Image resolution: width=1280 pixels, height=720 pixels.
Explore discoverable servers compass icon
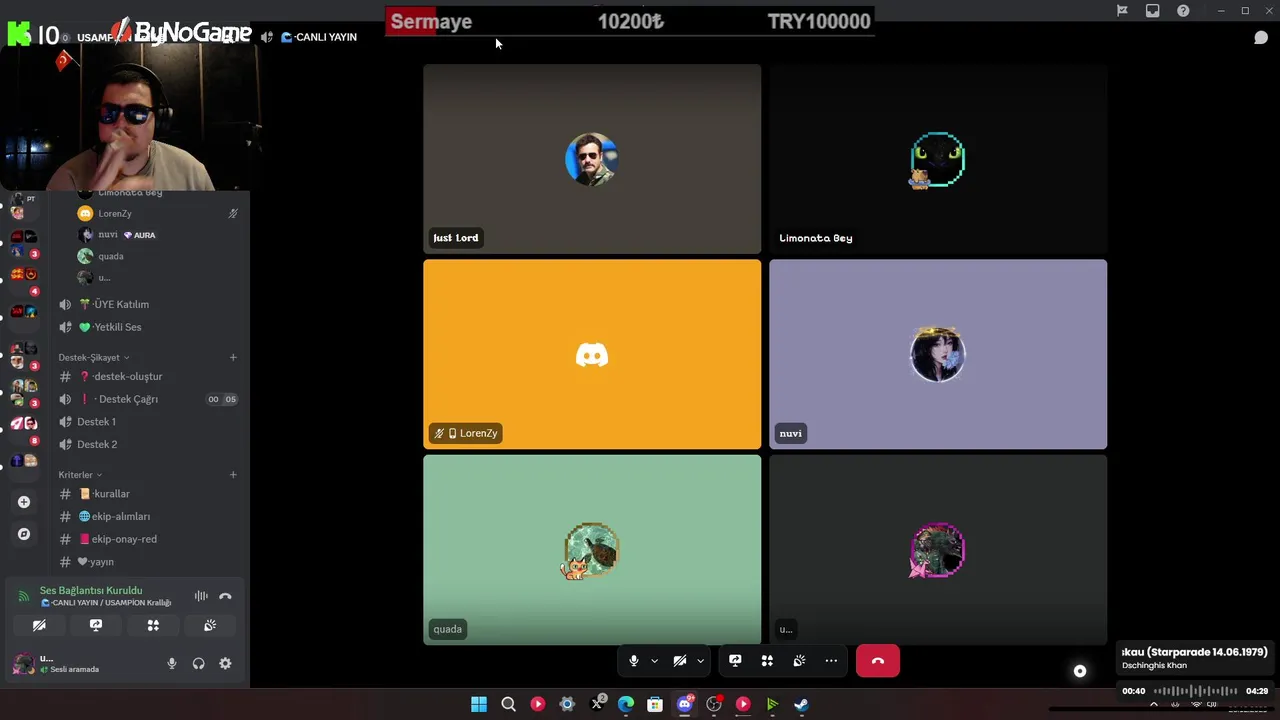point(24,534)
